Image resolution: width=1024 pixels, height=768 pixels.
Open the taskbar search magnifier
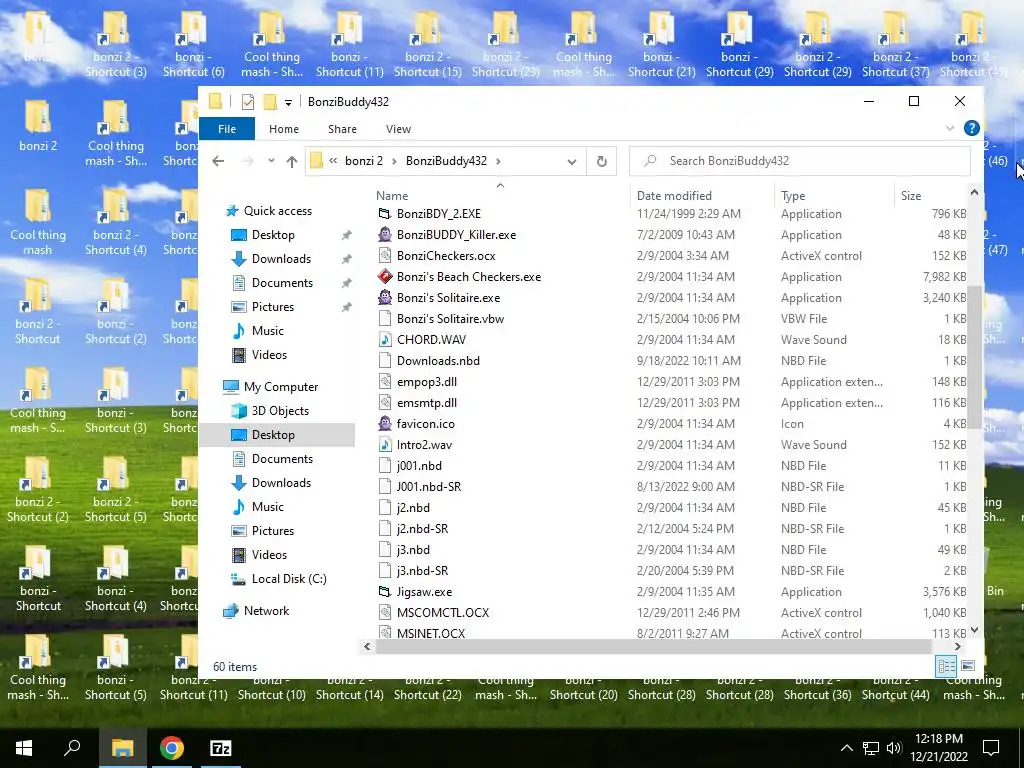pyautogui.click(x=72, y=748)
